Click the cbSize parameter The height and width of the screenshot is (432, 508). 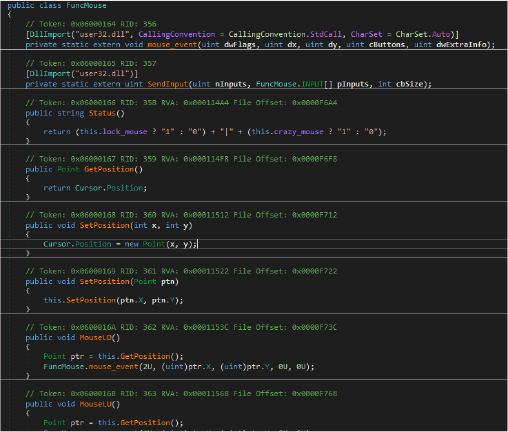point(409,84)
